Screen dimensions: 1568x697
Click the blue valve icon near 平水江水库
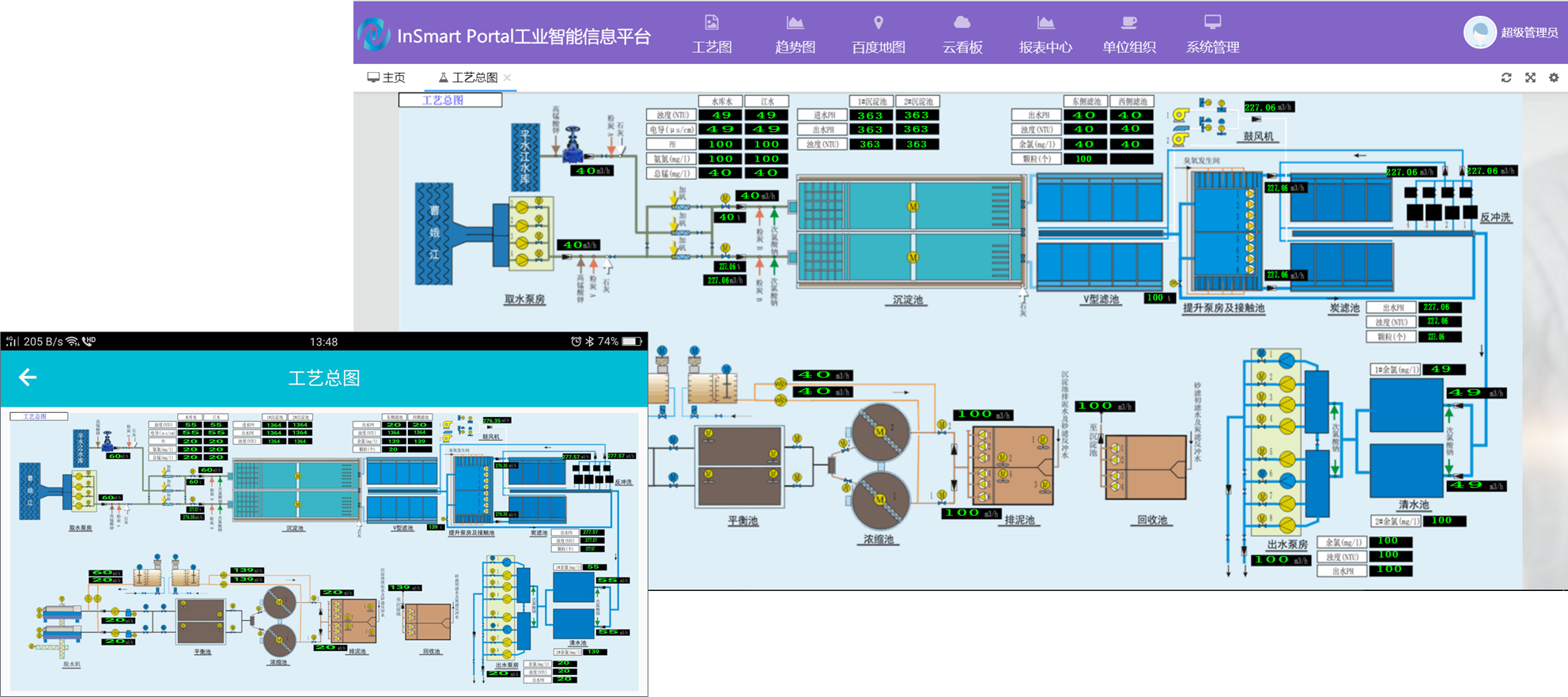[x=572, y=145]
